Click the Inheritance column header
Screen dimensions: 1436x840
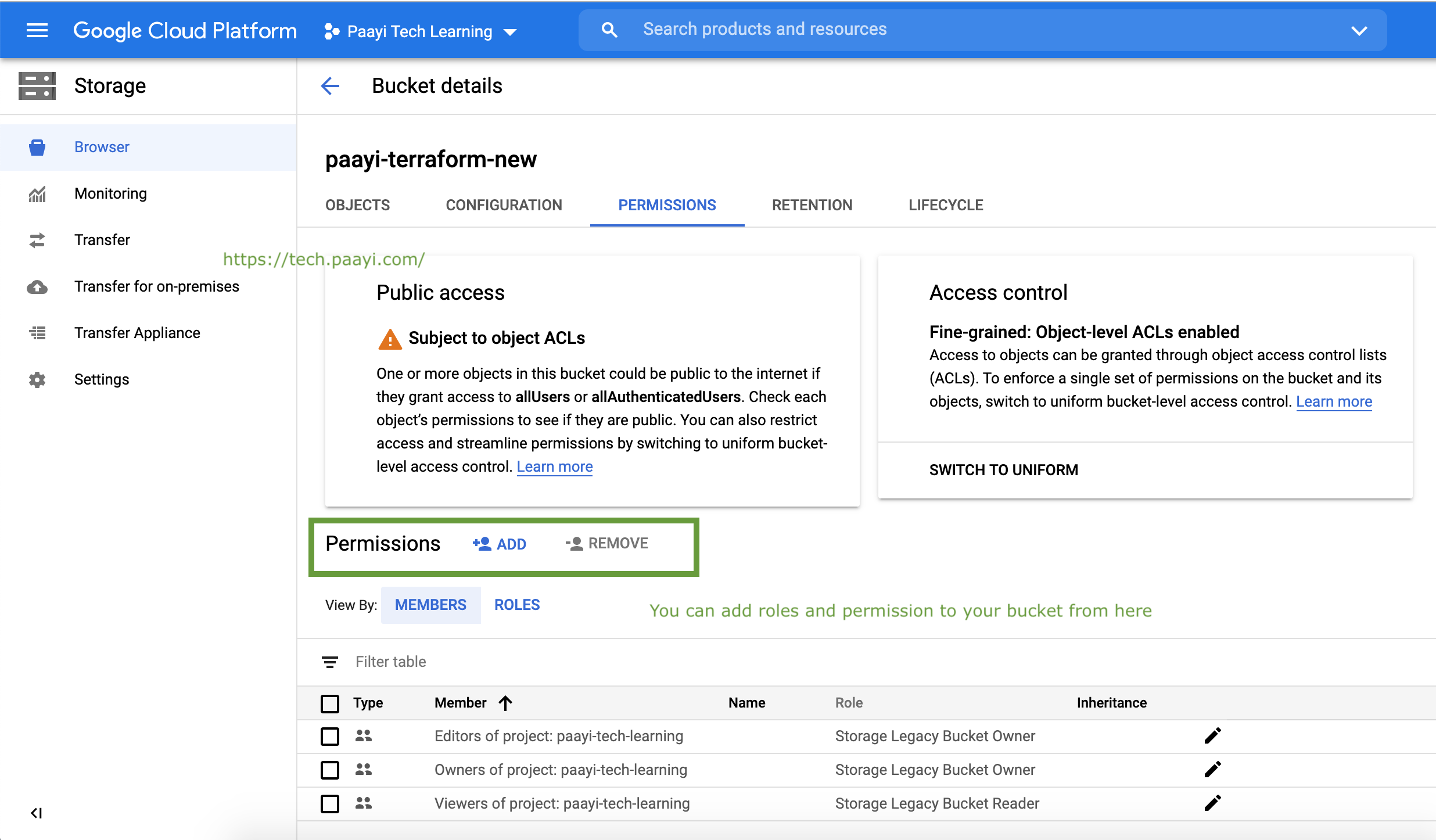1111,703
